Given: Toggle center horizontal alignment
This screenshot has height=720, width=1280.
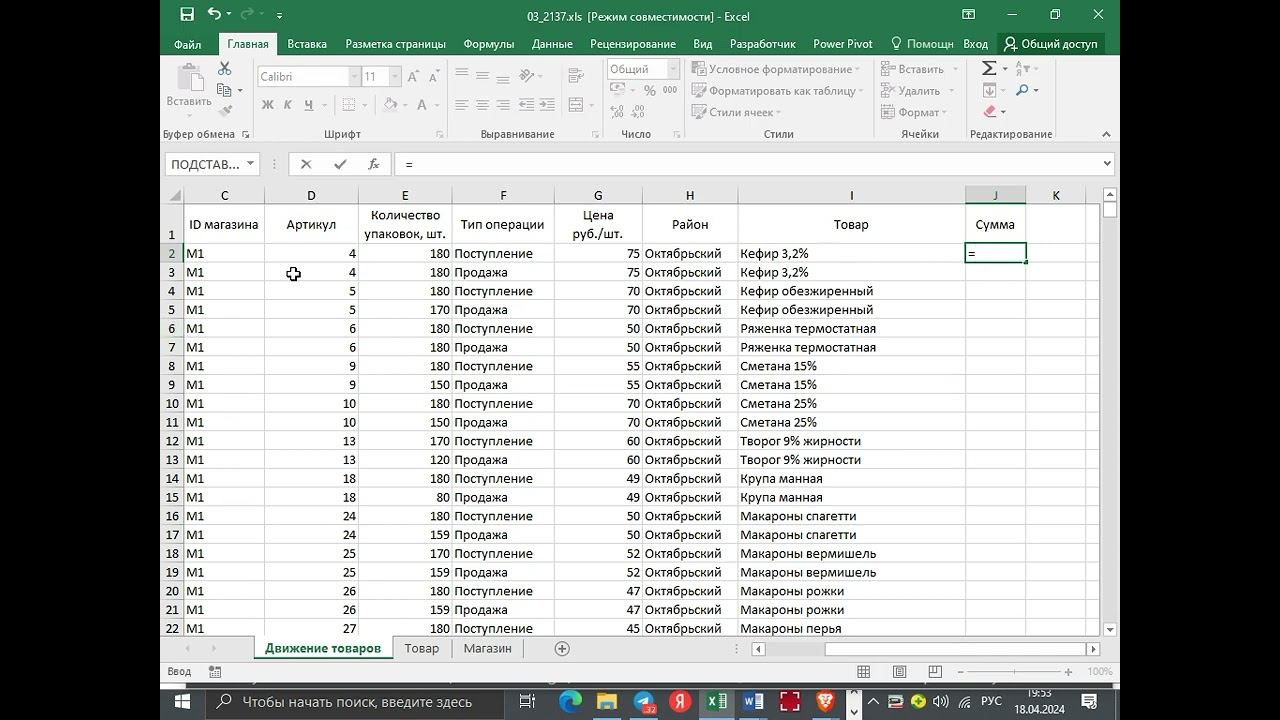Looking at the screenshot, I should pyautogui.click(x=482, y=105).
